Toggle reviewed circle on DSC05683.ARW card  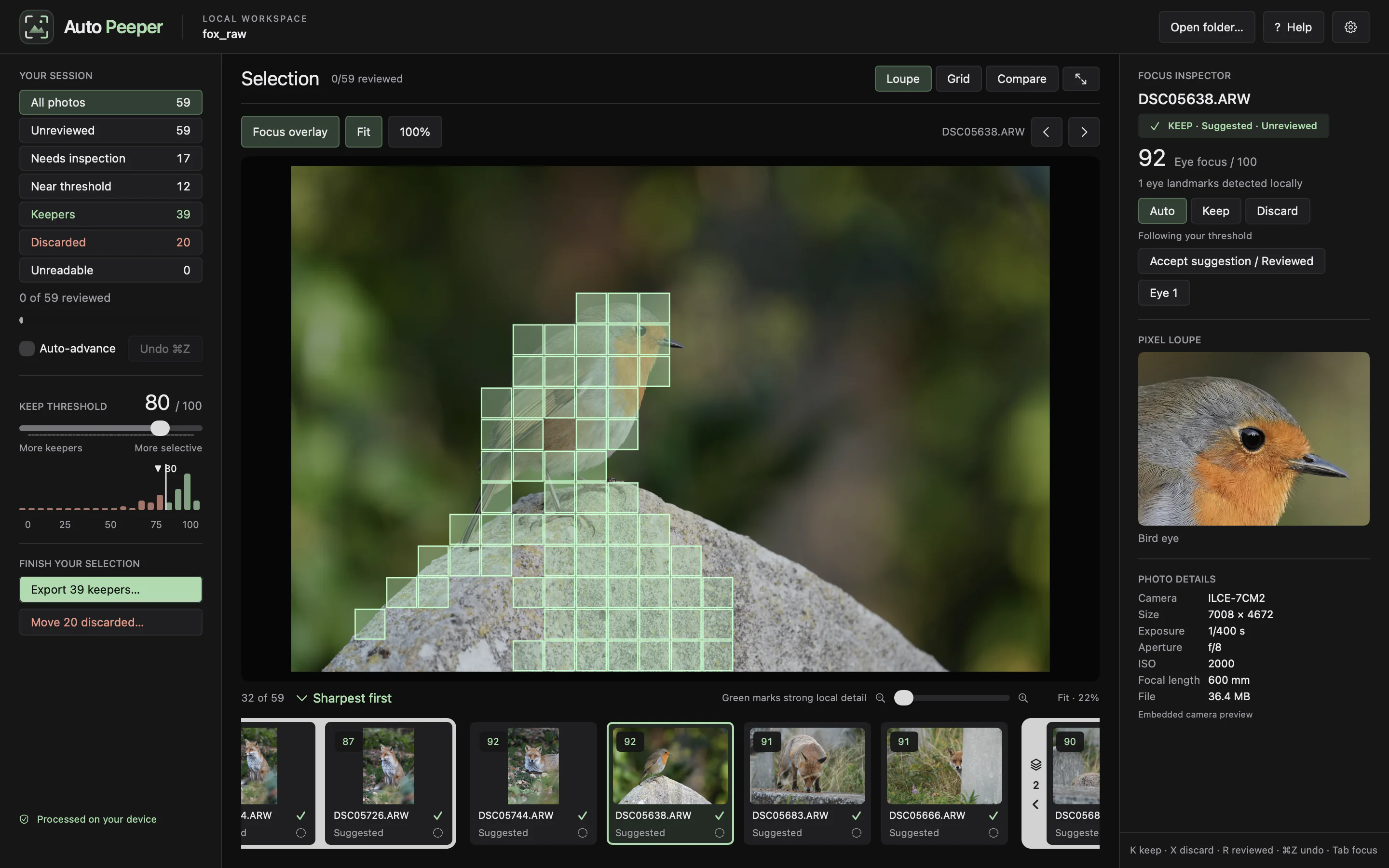(856, 832)
